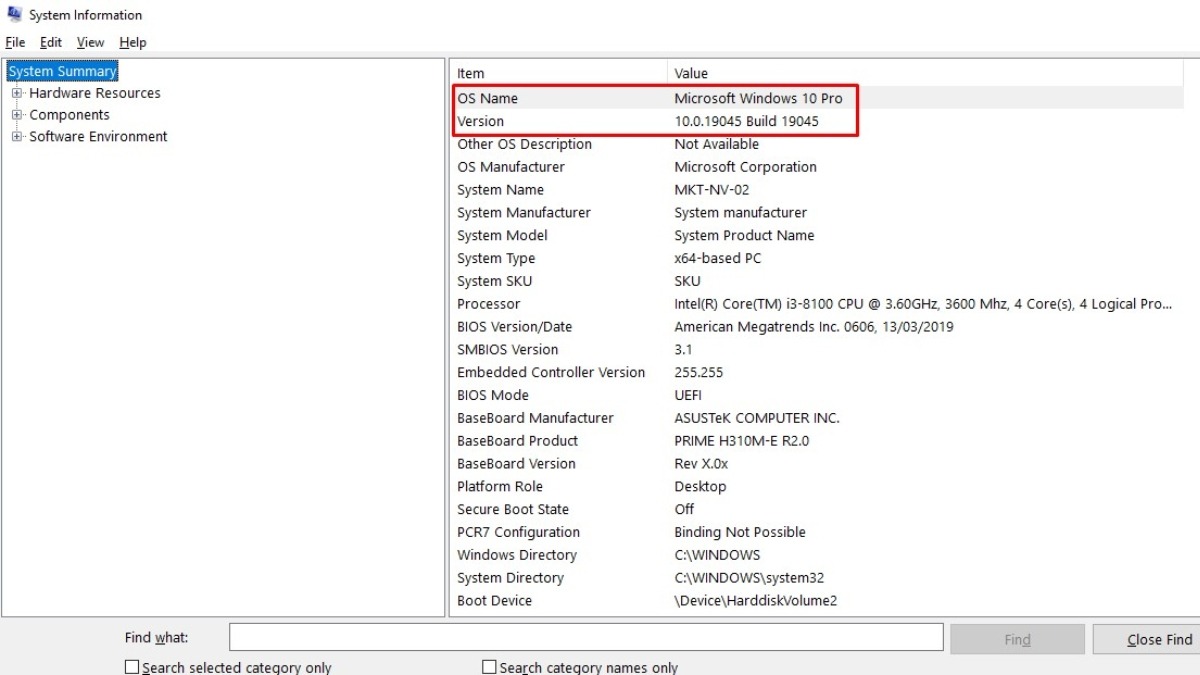Viewport: 1200px width, 675px height.
Task: Click the 'ASUSTeK COMPUTER INC.' value
Action: tap(757, 419)
